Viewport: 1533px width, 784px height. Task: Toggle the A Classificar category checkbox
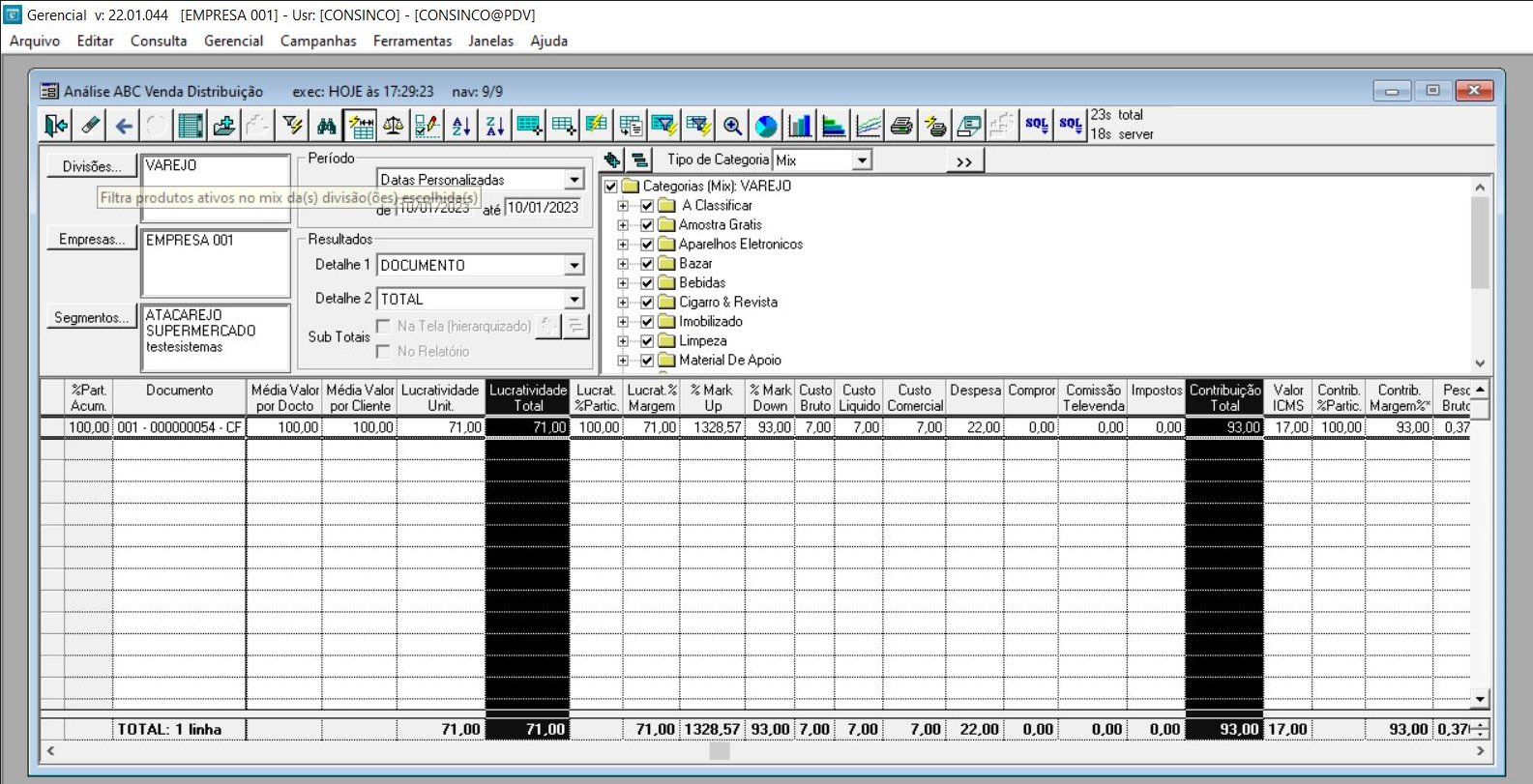point(647,206)
